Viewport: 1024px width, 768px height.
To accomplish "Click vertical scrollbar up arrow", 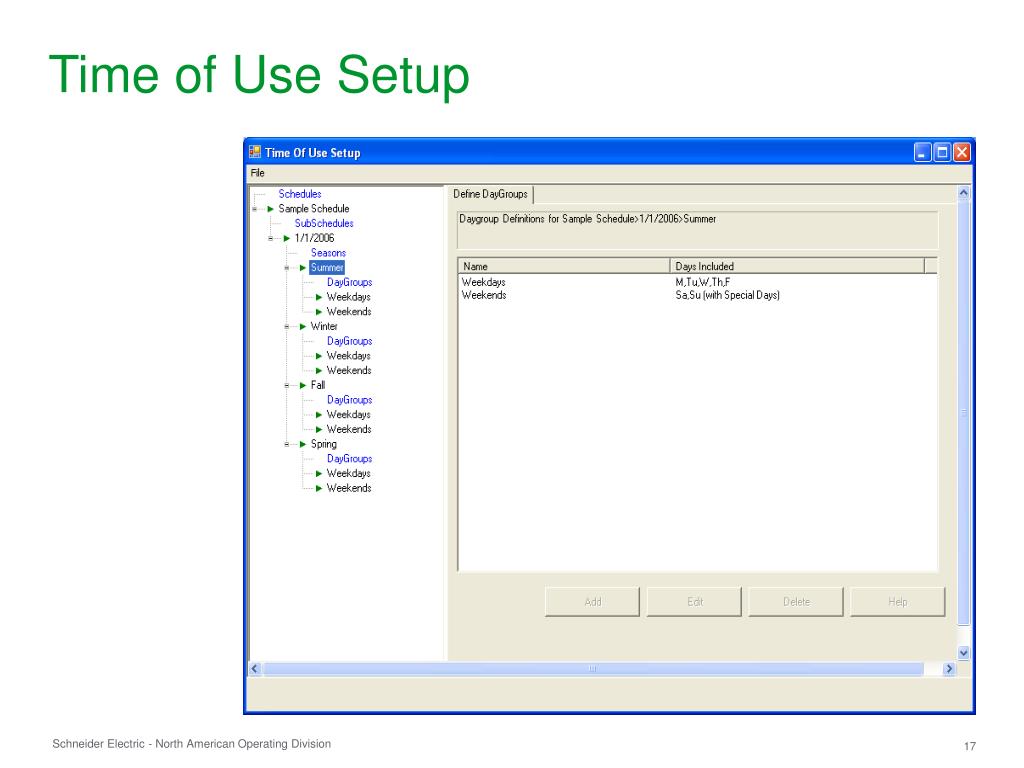I will (x=963, y=193).
